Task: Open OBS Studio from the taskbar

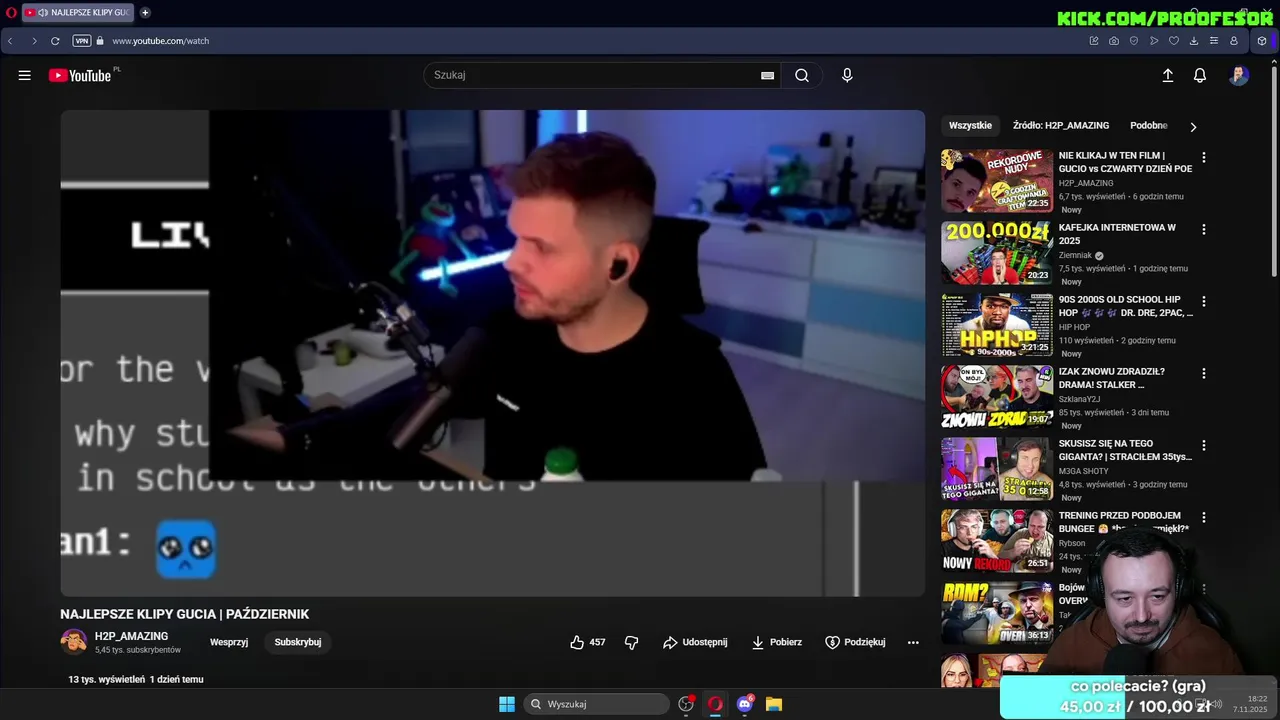Action: pyautogui.click(x=686, y=704)
